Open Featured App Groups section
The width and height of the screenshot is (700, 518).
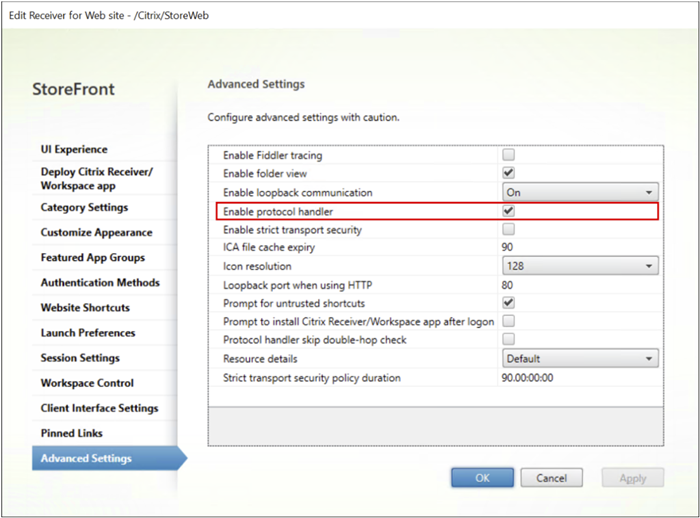point(93,258)
